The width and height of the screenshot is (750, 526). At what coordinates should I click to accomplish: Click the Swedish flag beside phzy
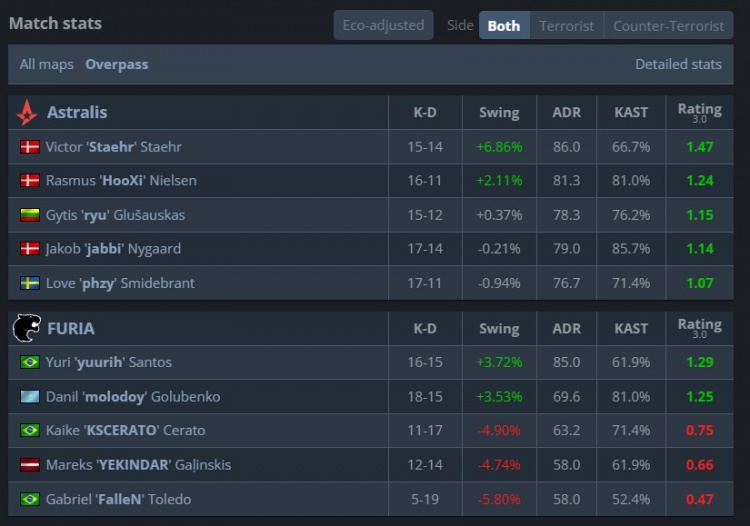[x=30, y=283]
